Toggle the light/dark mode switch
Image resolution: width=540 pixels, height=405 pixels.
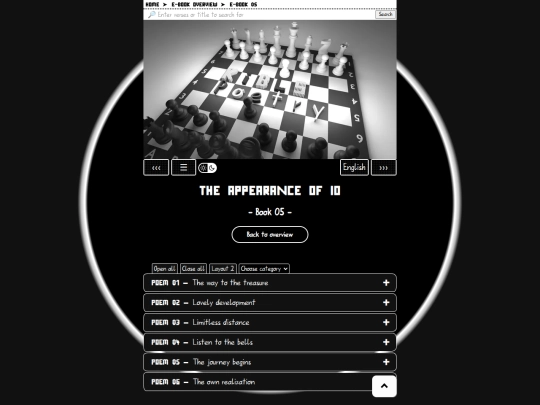pos(207,168)
